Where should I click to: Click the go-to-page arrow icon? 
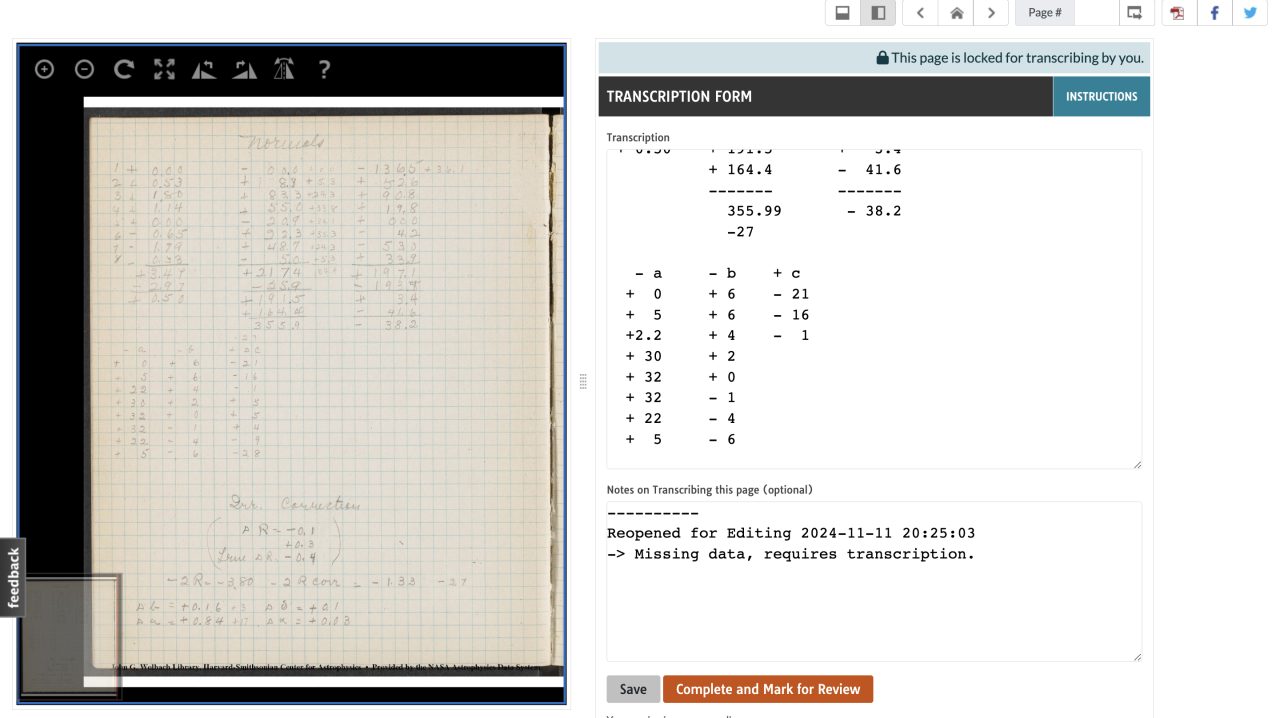[1135, 13]
